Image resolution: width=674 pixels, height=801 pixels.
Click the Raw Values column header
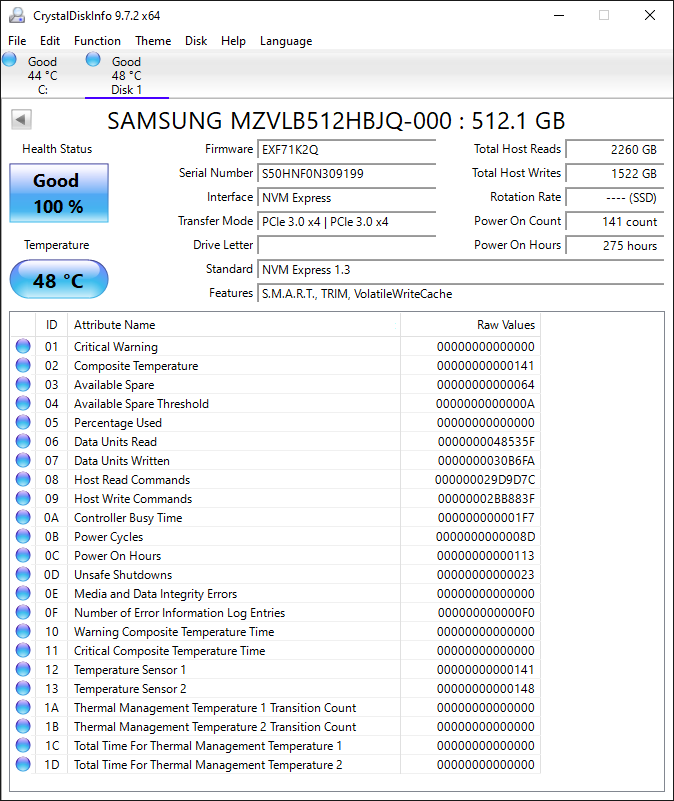coord(470,325)
